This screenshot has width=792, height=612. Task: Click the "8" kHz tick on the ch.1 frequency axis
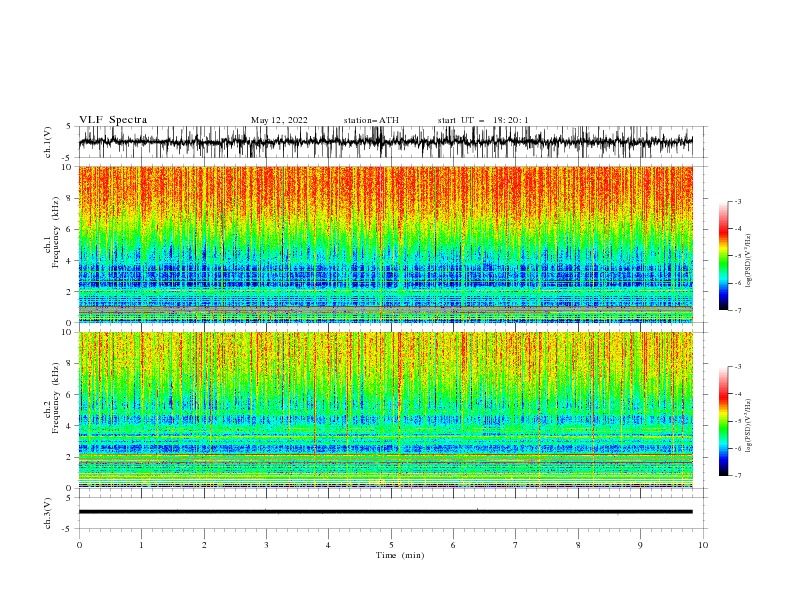coord(70,198)
